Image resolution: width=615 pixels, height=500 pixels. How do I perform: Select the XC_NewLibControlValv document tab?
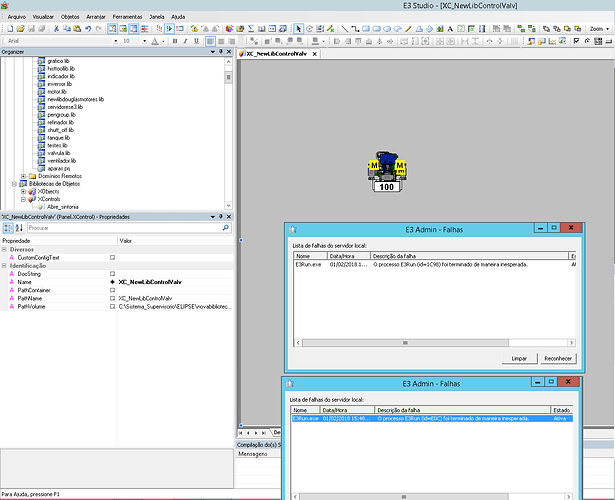(277, 54)
